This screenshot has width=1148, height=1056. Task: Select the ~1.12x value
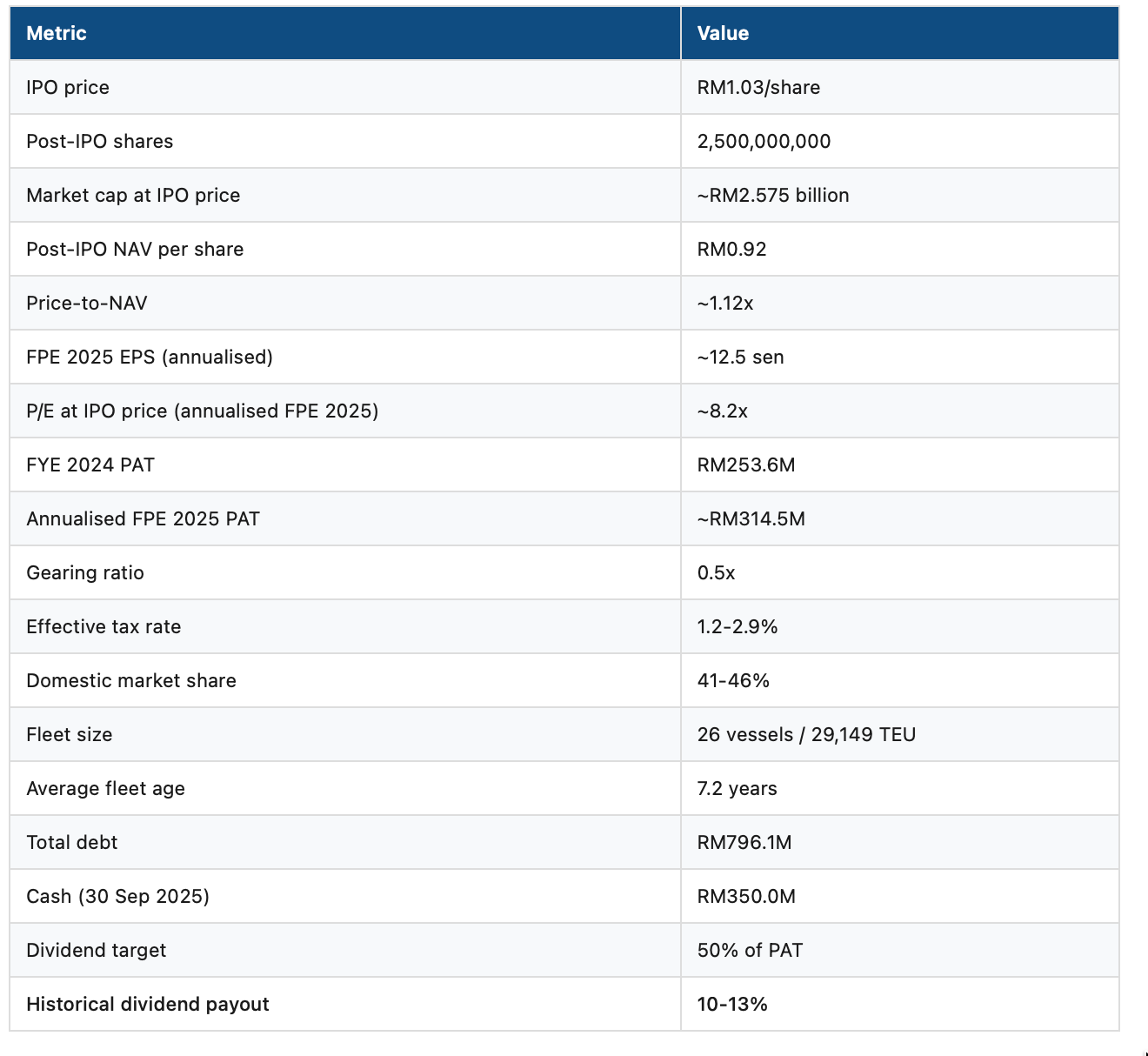[725, 303]
